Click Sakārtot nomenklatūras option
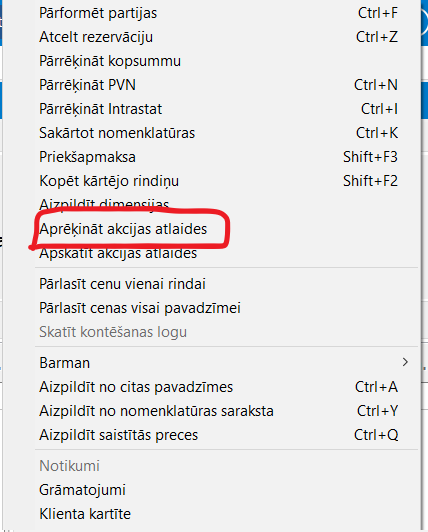 [x=227, y=133]
